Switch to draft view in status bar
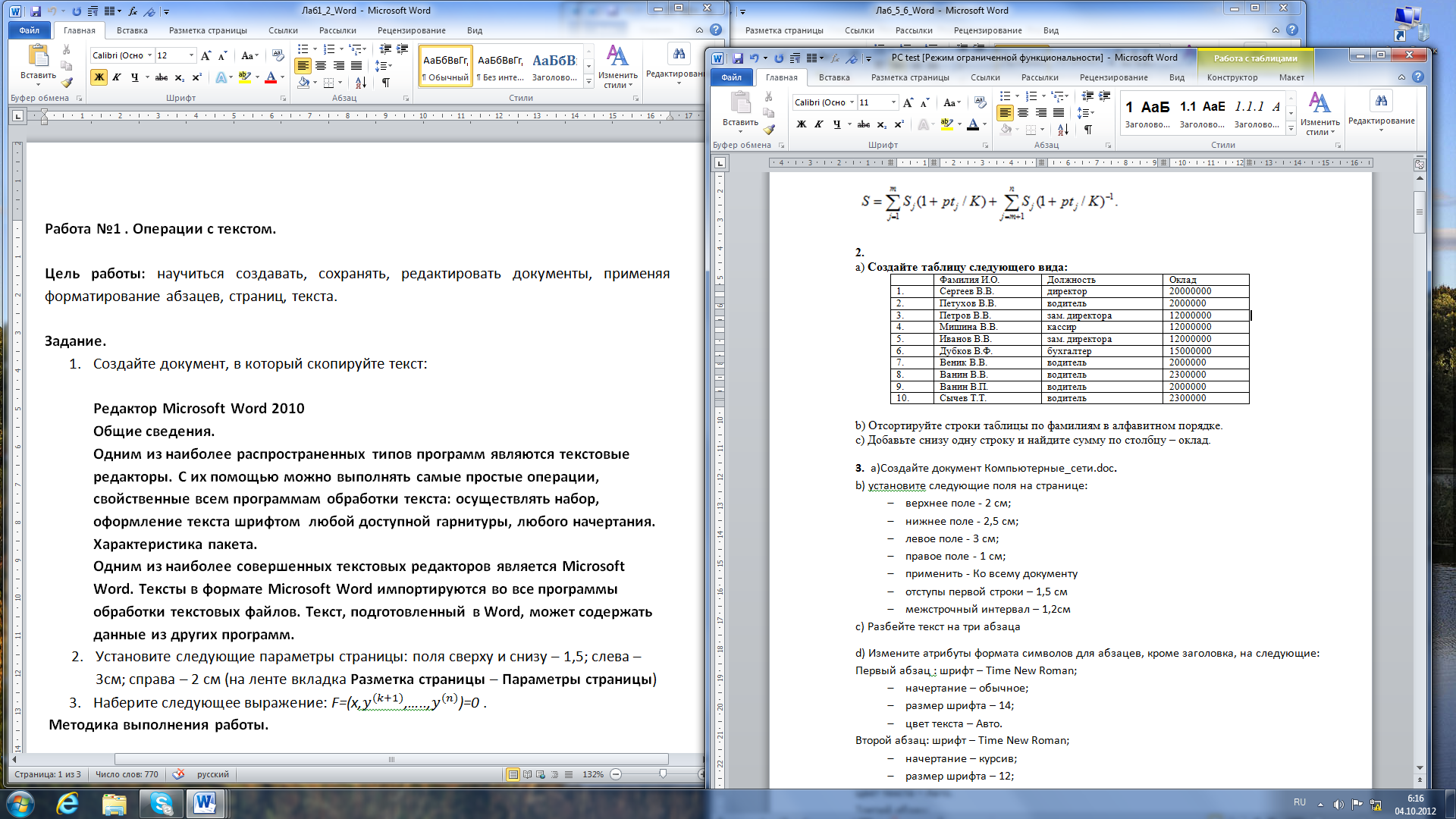Screen dimensions: 1456x819 tap(569, 774)
